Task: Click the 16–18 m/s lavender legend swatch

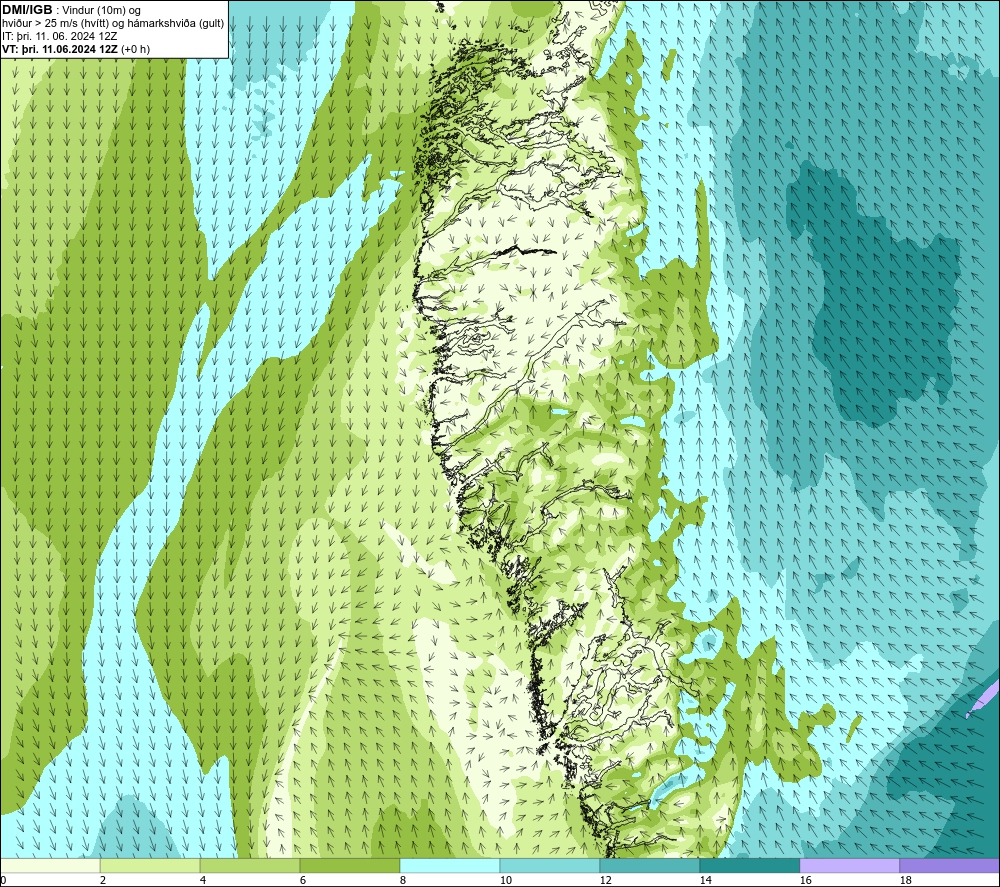Action: (x=849, y=865)
